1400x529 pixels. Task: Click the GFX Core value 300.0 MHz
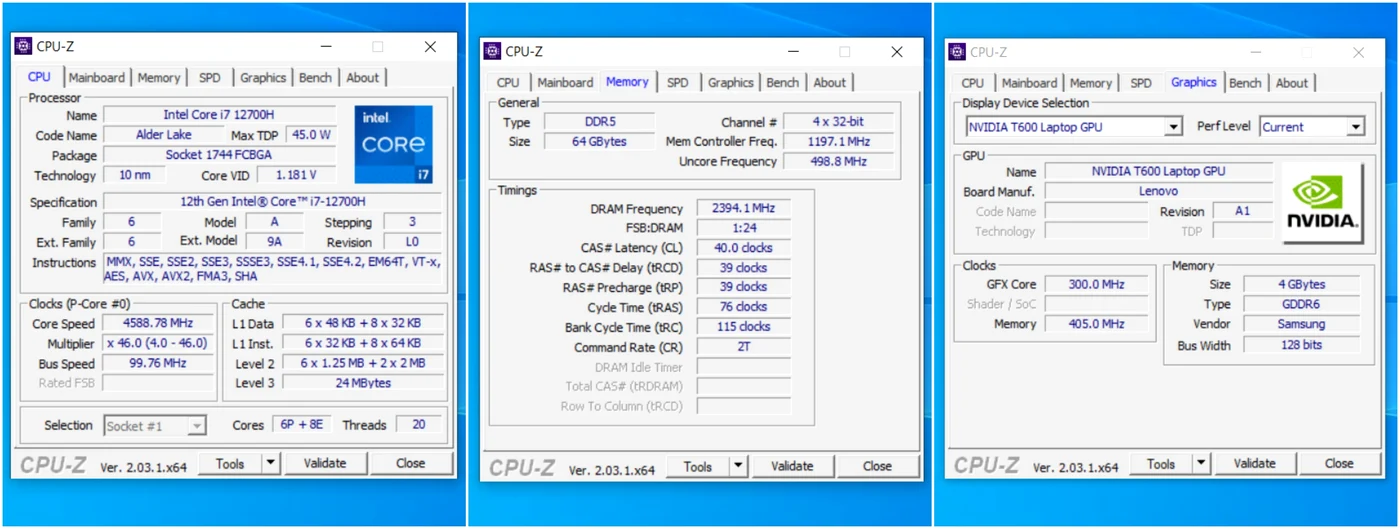click(1096, 285)
